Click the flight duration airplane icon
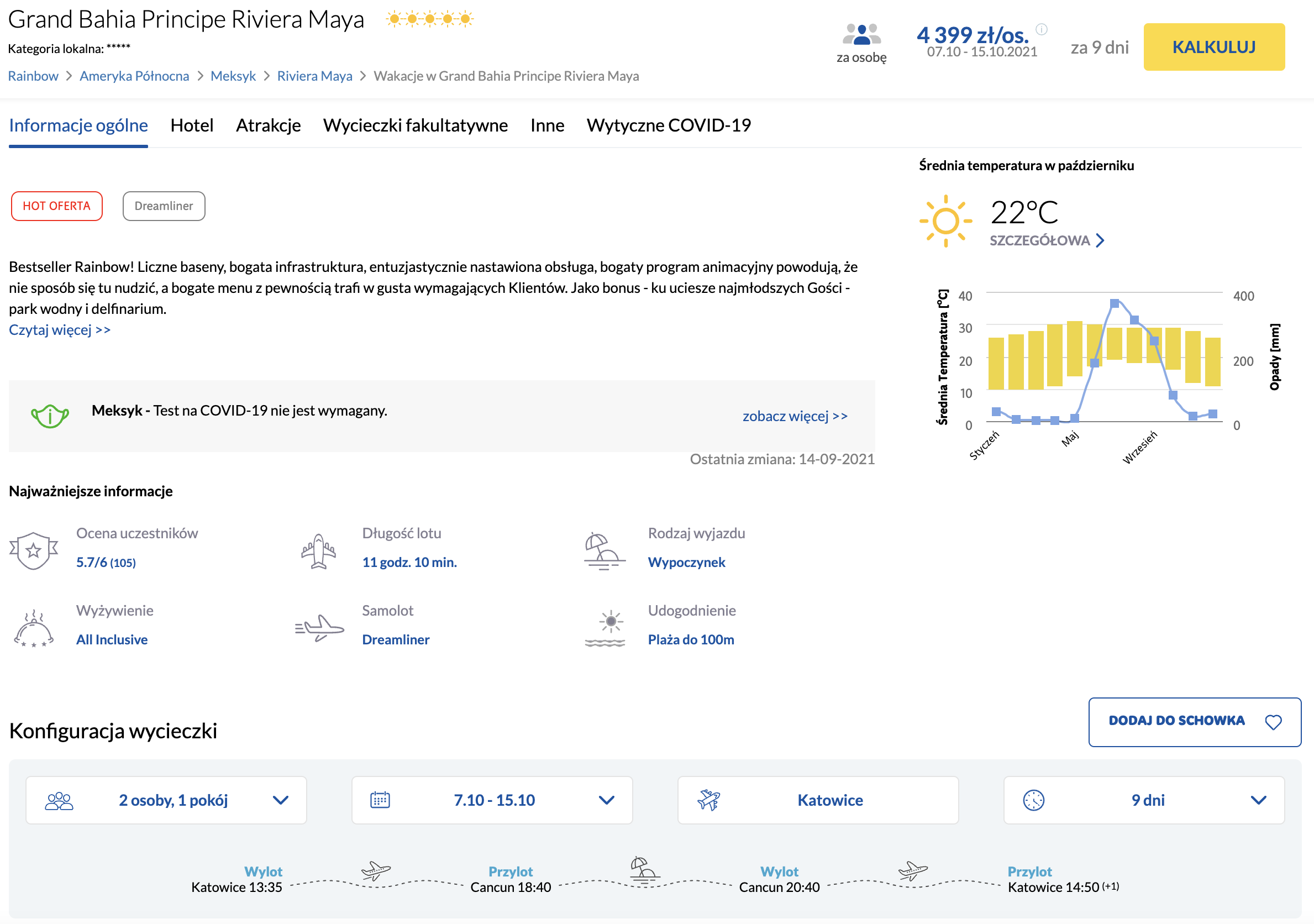This screenshot has width=1314, height=924. click(x=318, y=552)
